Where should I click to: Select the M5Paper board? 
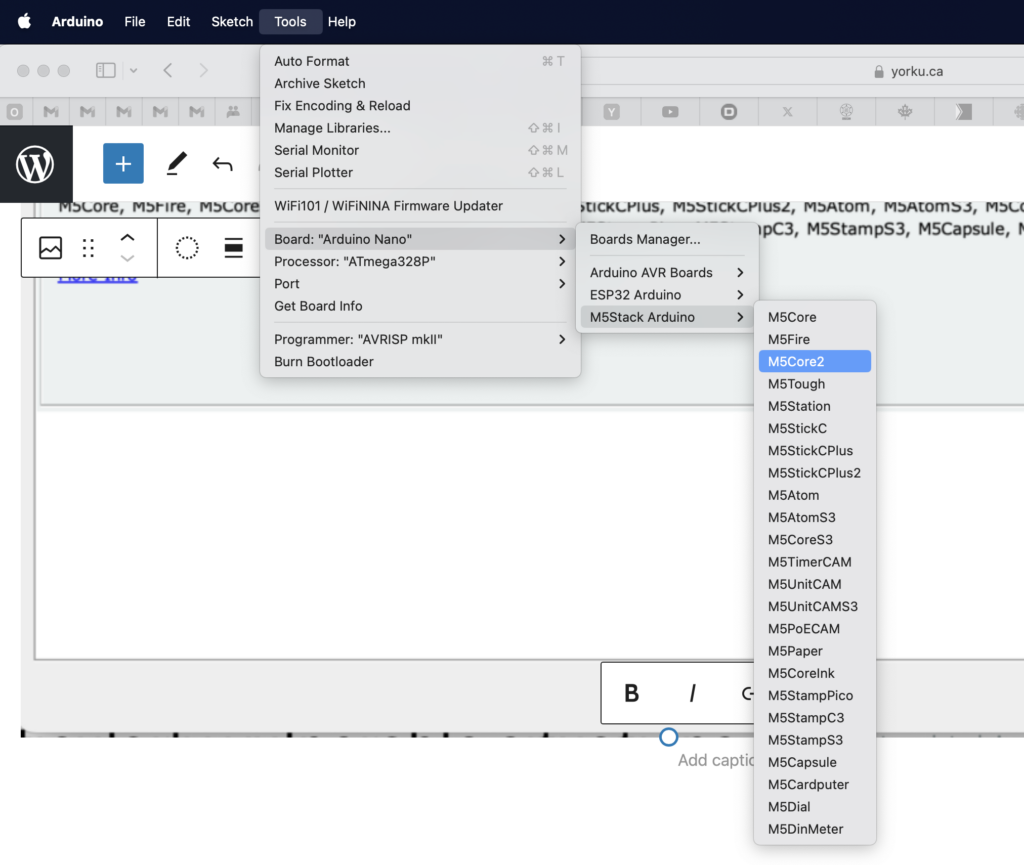(x=814, y=651)
